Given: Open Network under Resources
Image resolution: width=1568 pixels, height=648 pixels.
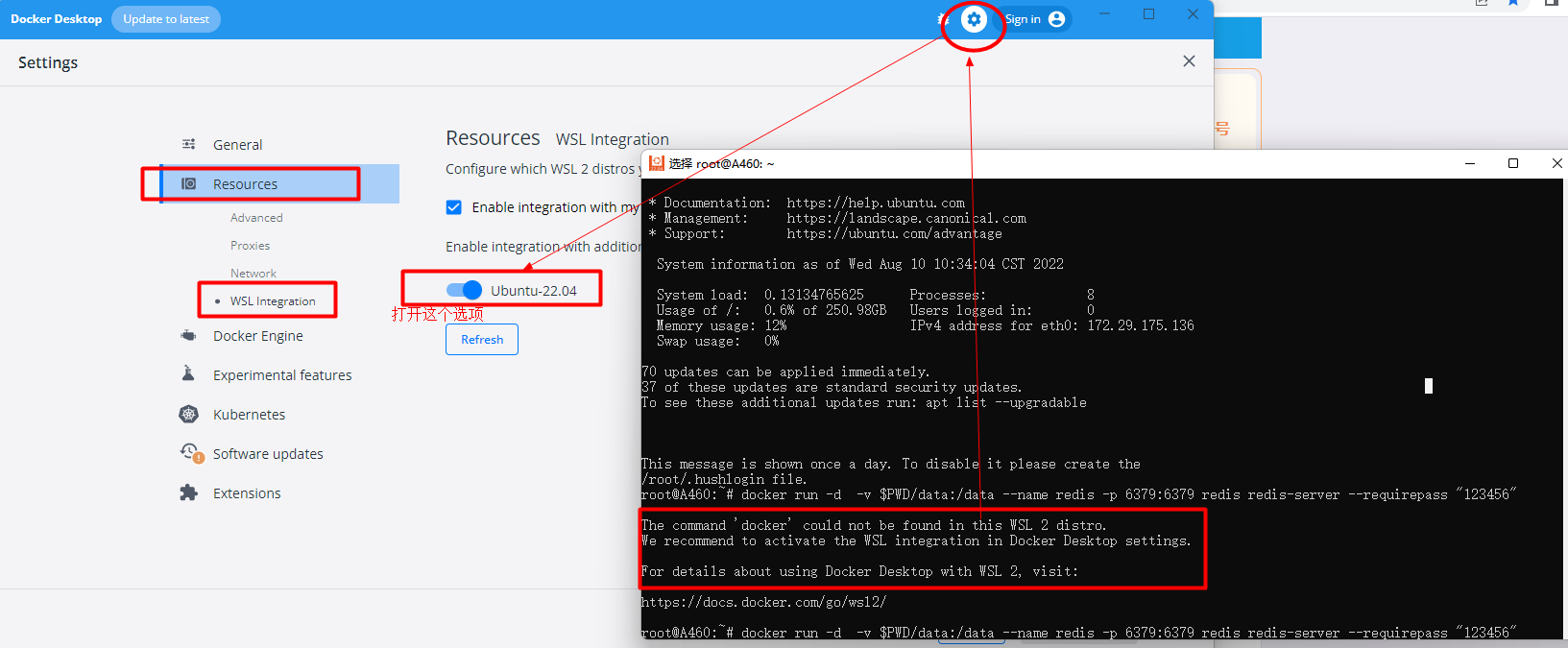Looking at the screenshot, I should pyautogui.click(x=253, y=274).
